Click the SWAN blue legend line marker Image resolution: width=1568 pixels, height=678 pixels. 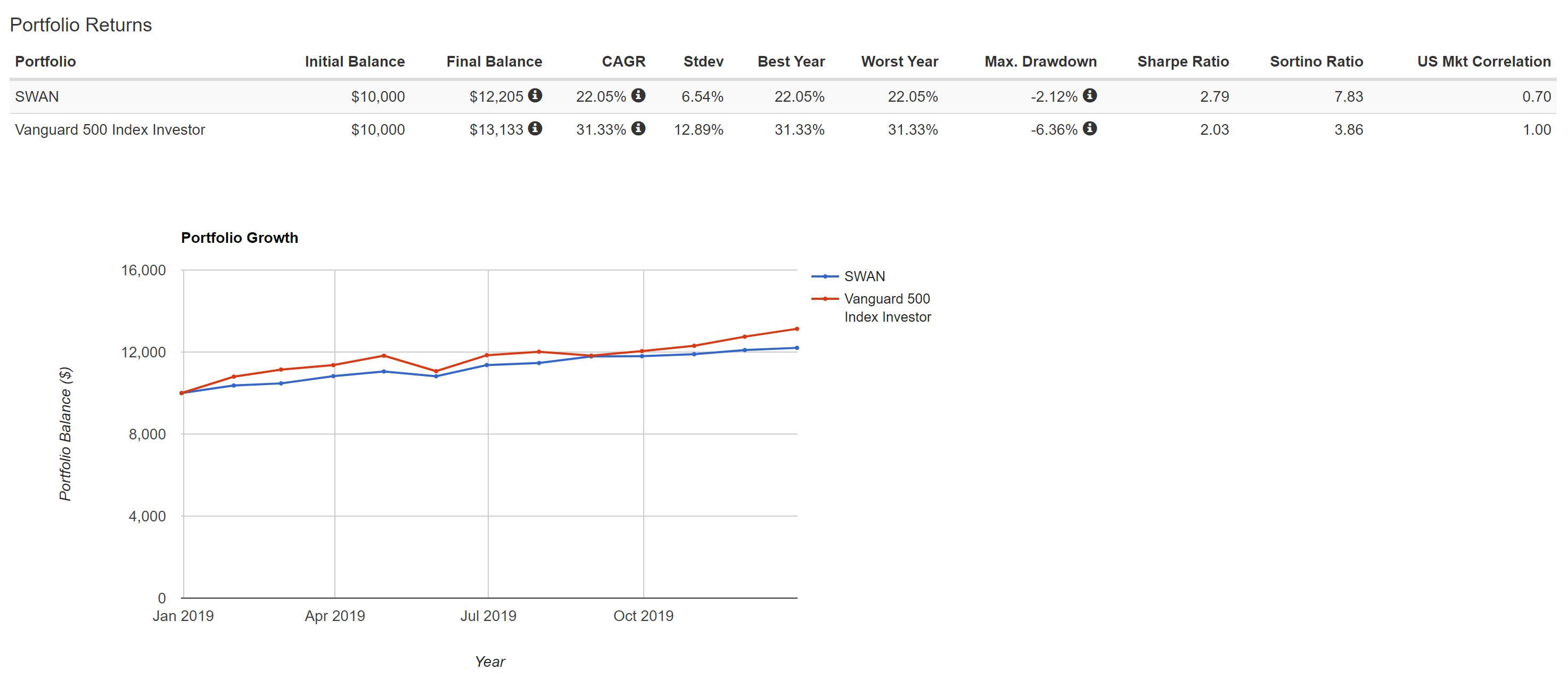point(825,276)
